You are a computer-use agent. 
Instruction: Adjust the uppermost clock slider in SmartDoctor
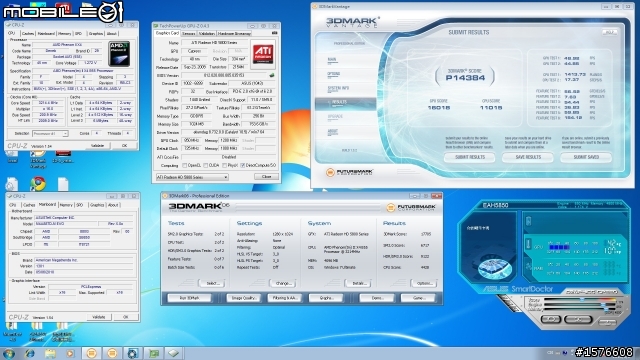[579, 300]
